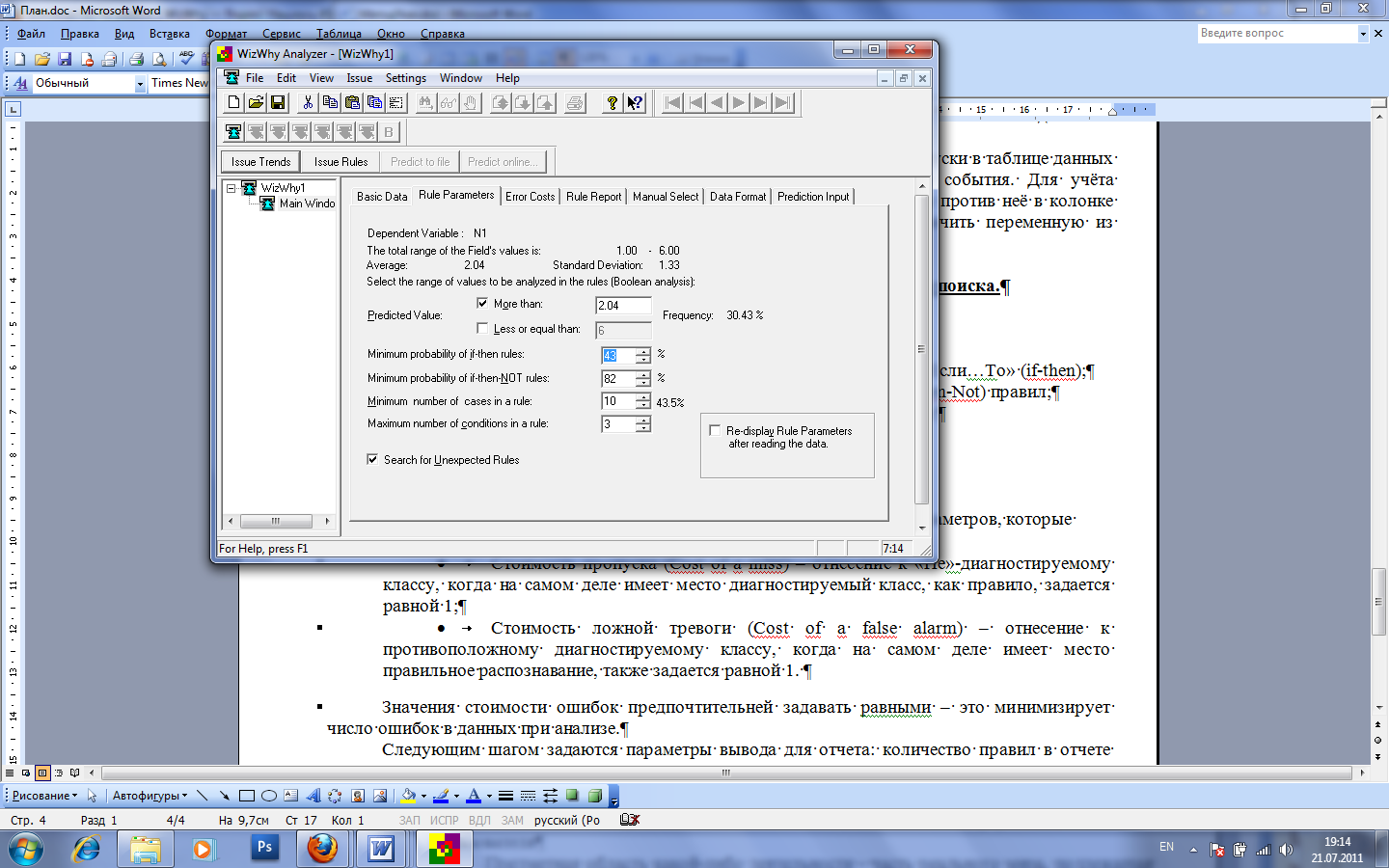Image resolution: width=1389 pixels, height=868 pixels.
Task: Collapse the WizWhy1 tree node
Action: pyautogui.click(x=231, y=188)
